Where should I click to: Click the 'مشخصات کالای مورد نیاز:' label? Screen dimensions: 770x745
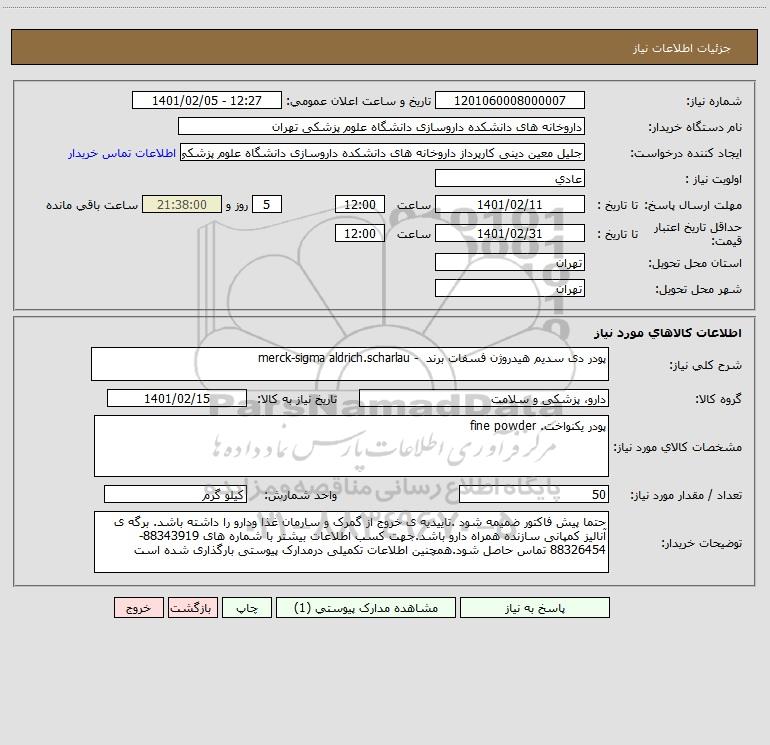click(678, 447)
